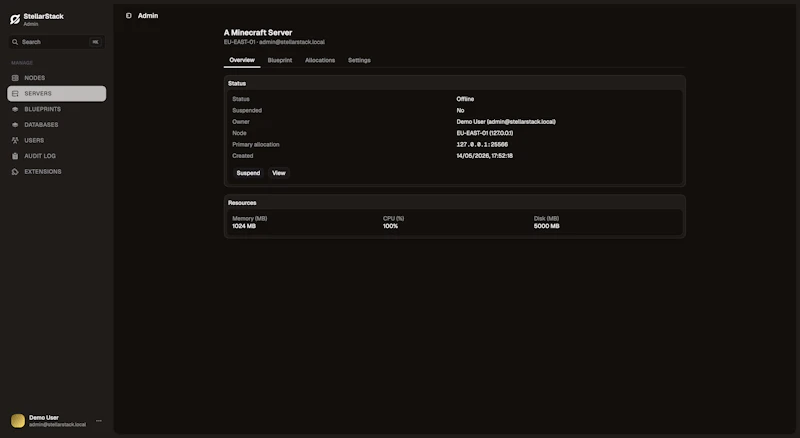Click the Audit Log clipboard icon
The height and width of the screenshot is (438, 800).
coord(15,156)
